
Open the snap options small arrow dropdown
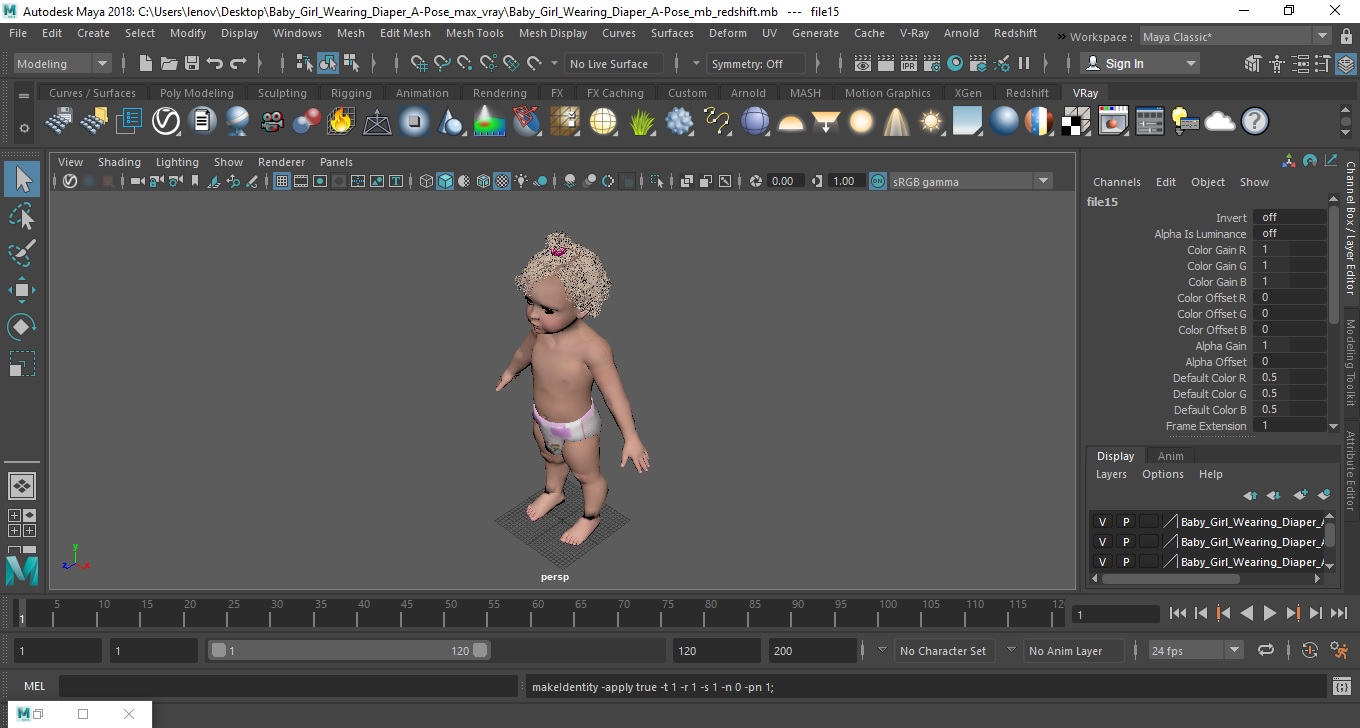[x=555, y=63]
